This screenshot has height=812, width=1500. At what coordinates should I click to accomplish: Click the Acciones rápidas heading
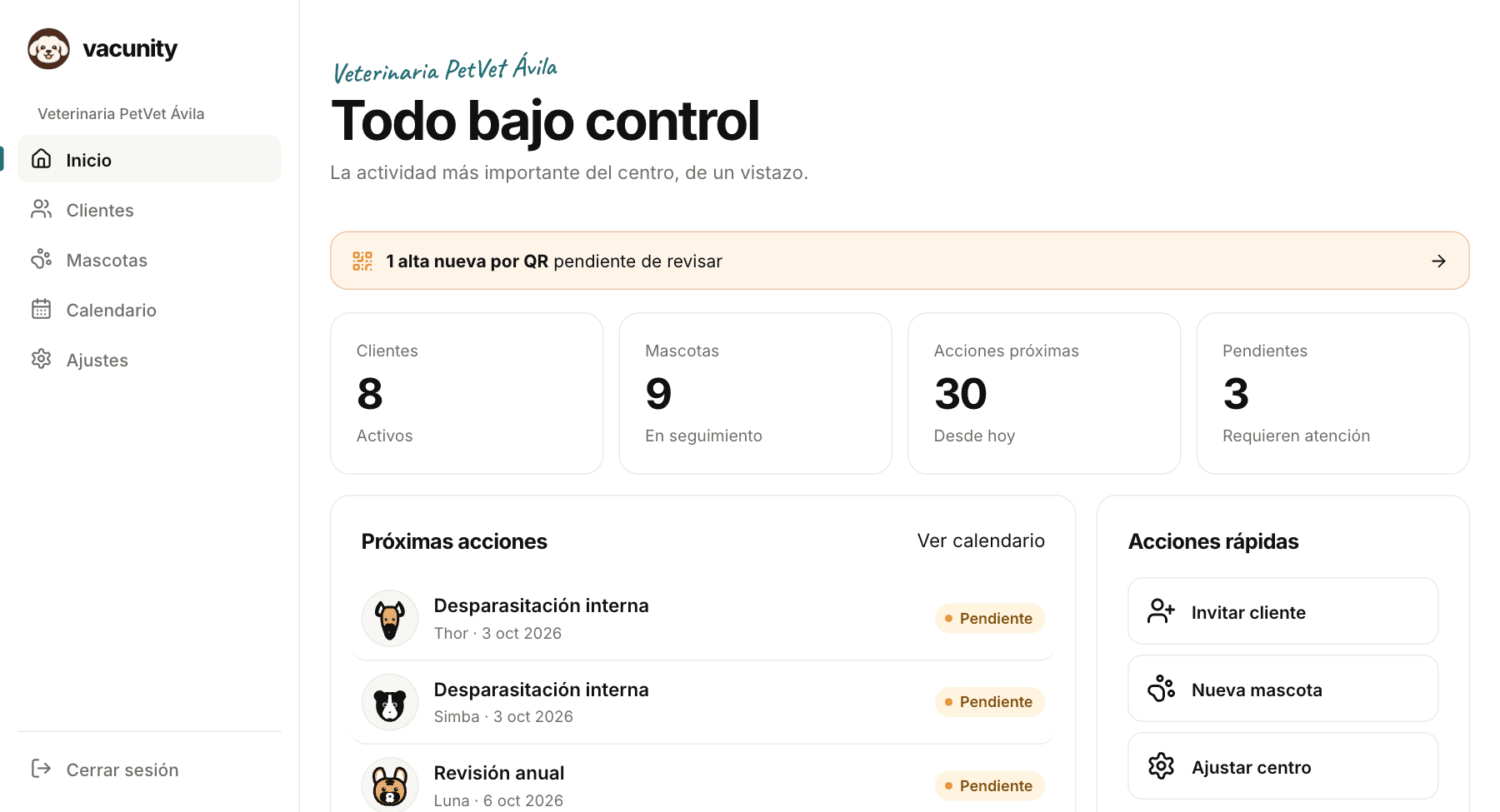click(1213, 541)
